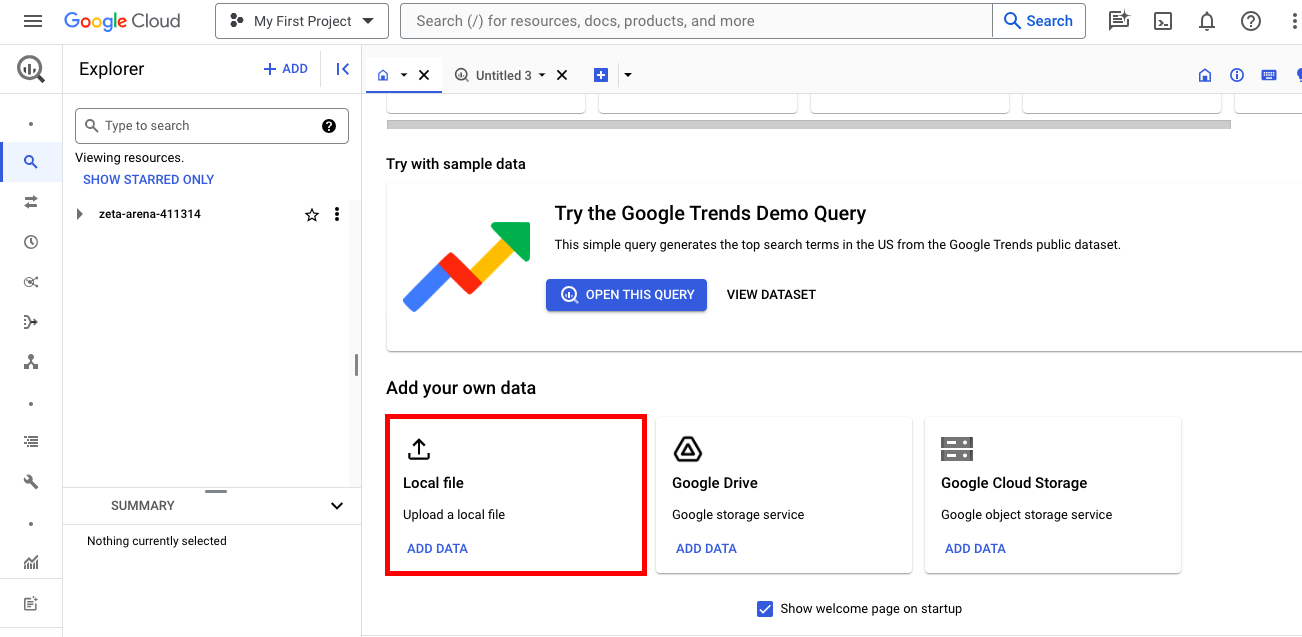
Task: Send feedback using the feedback icon
Action: click(1118, 20)
